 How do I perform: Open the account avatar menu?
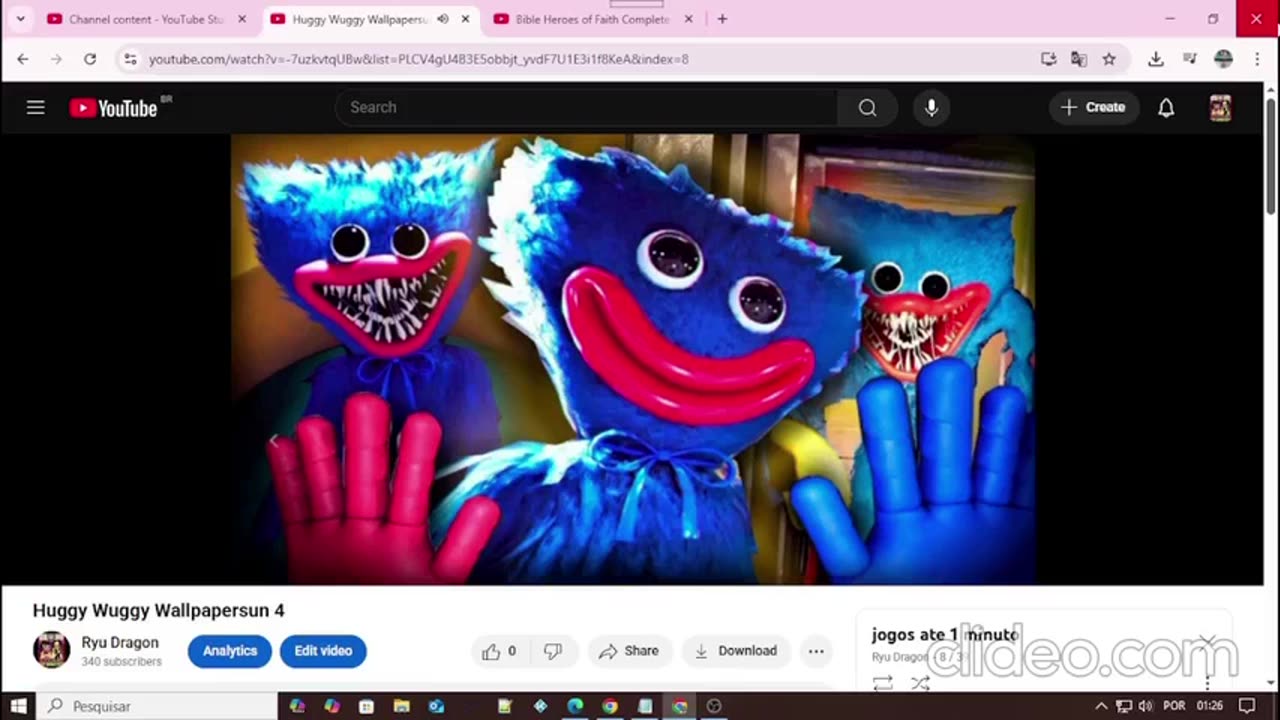tap(1220, 107)
